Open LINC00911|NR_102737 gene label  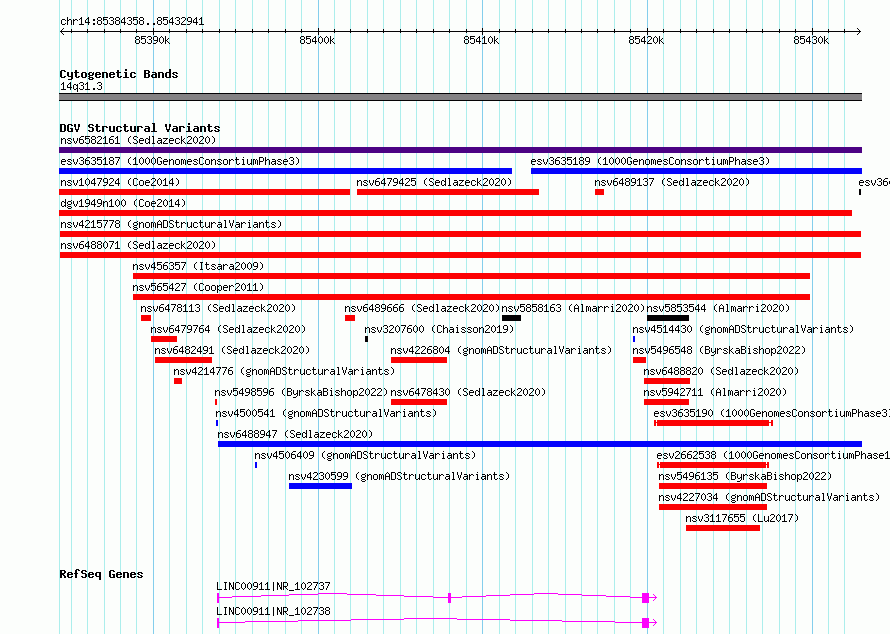273,586
